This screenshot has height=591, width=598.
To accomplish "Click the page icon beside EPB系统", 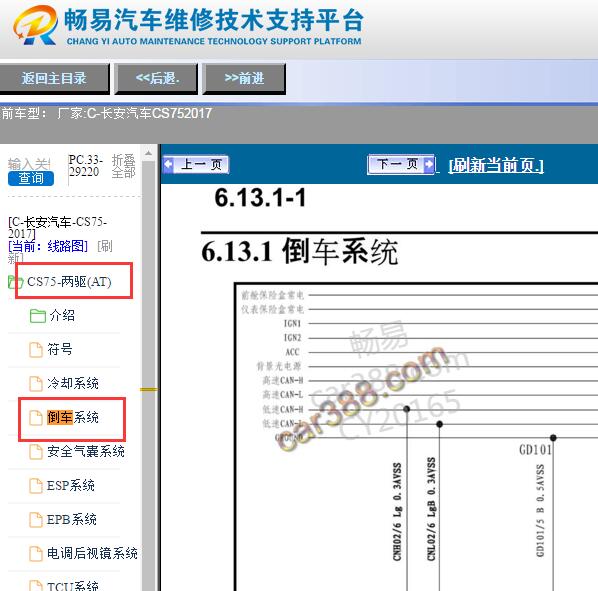I will tap(36, 520).
